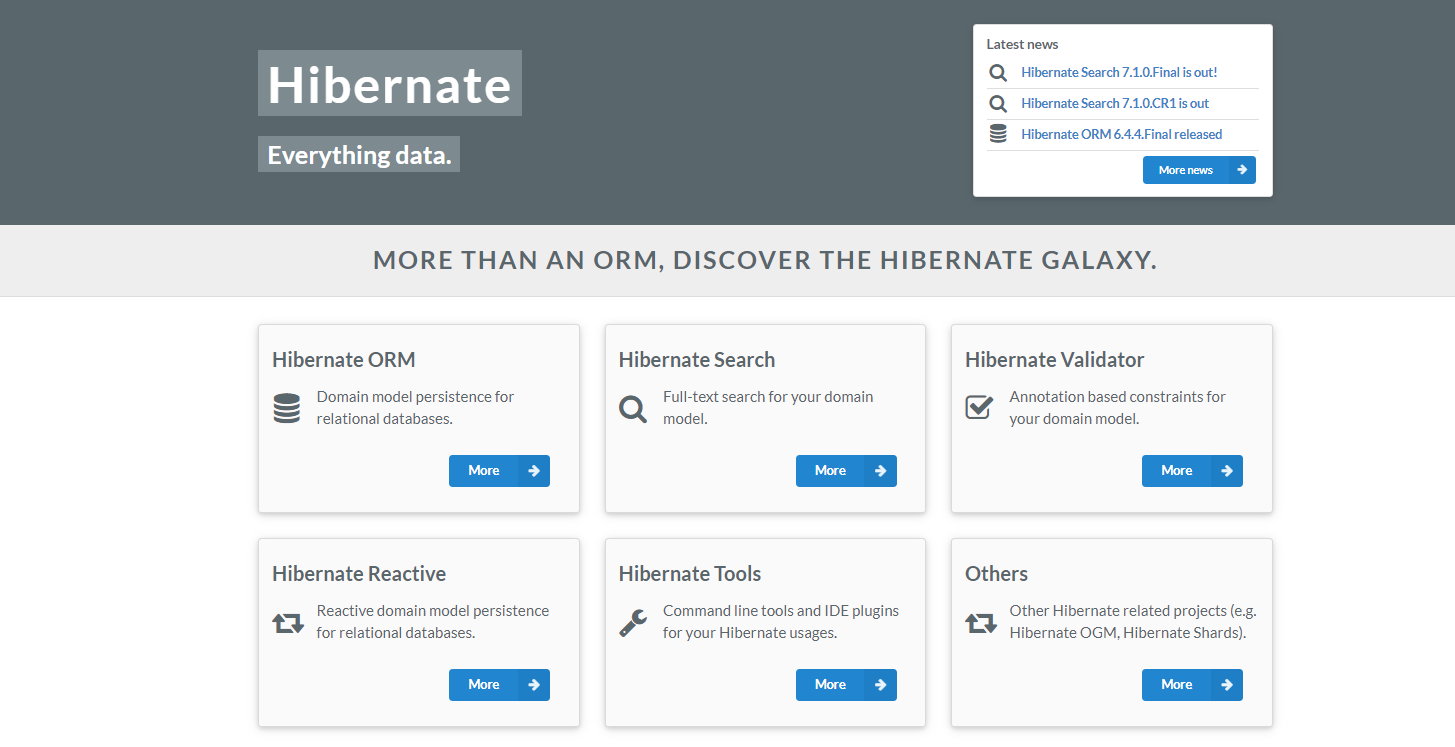Click the 'Everything data.' tagline
This screenshot has width=1455, height=747.
click(x=359, y=155)
